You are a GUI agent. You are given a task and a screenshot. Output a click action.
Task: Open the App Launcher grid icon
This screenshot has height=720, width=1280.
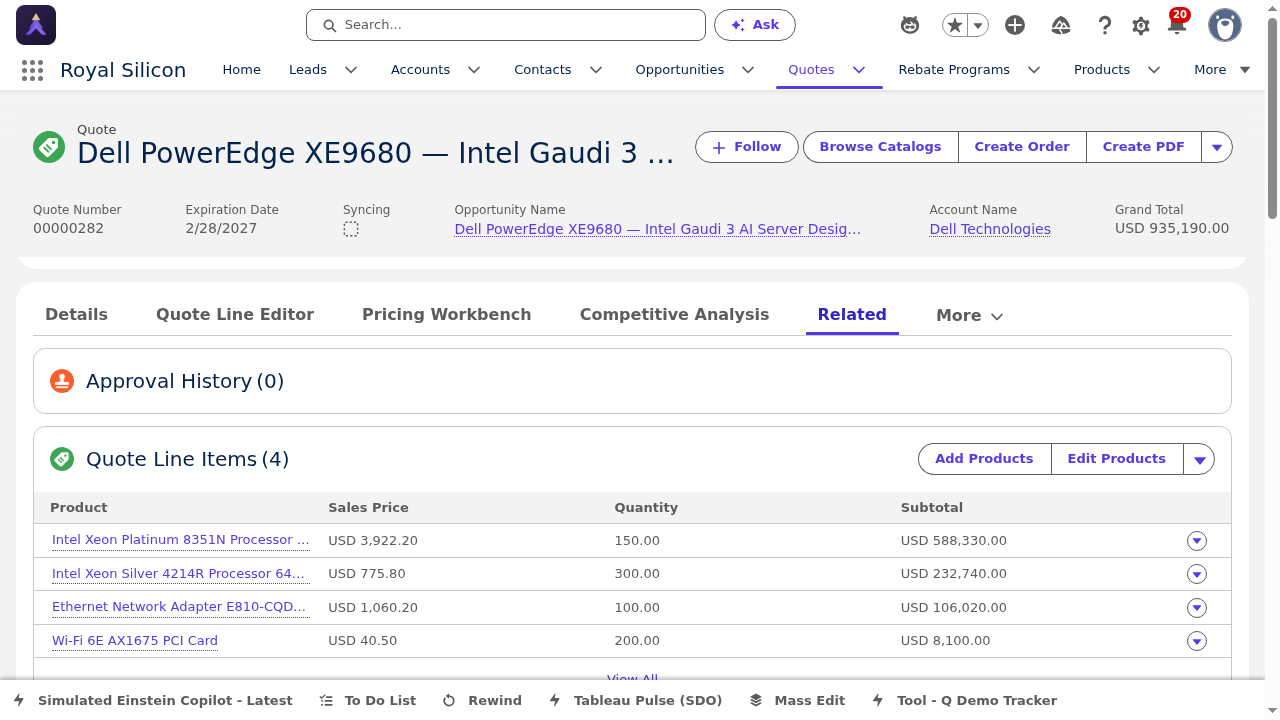(32, 70)
